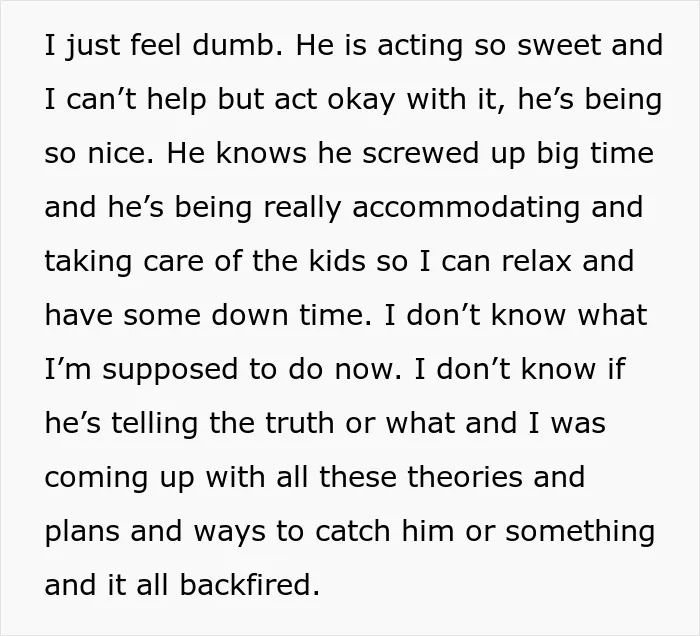Click the word "ways"
Screen dimensions: 700x636
pos(229,533)
